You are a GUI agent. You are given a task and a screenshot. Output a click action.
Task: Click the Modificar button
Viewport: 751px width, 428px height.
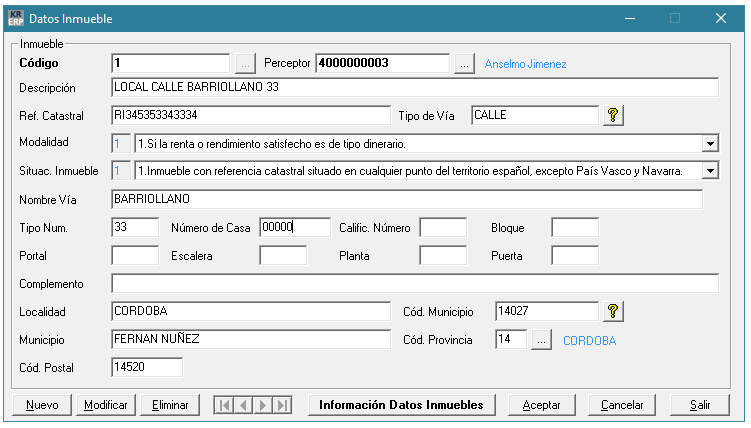[x=106, y=405]
